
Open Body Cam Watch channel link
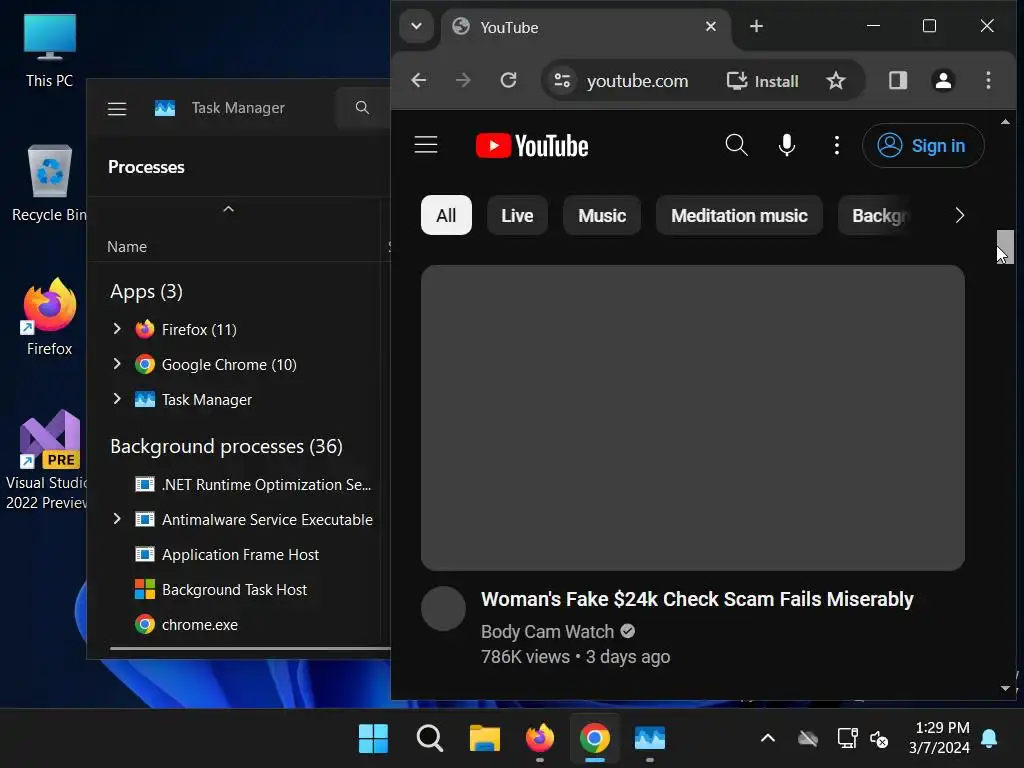pos(547,632)
